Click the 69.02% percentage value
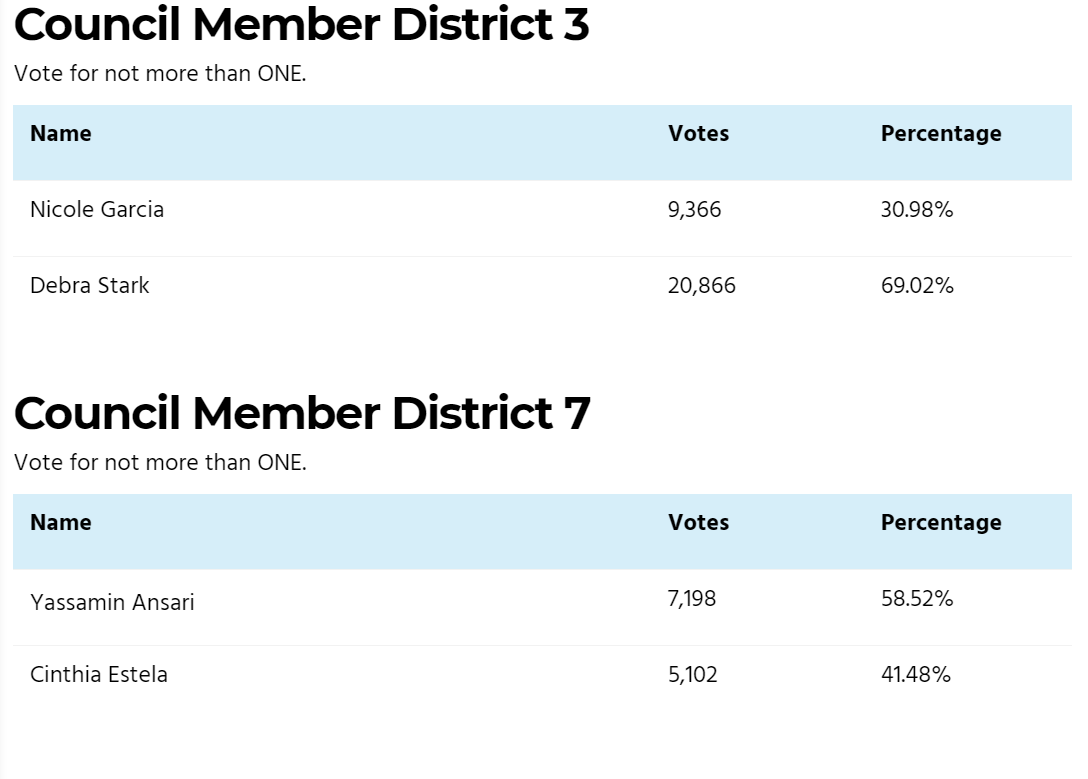 (x=917, y=286)
